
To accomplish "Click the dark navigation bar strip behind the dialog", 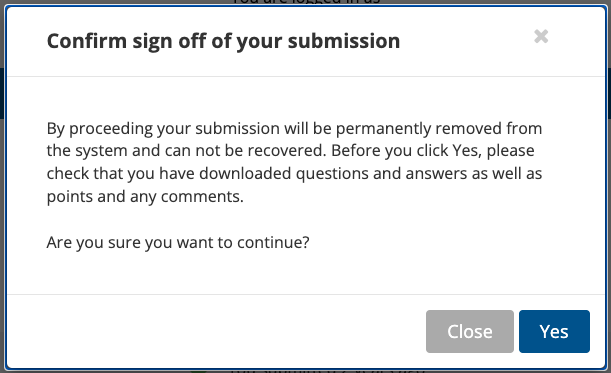I will (x=2, y=94).
